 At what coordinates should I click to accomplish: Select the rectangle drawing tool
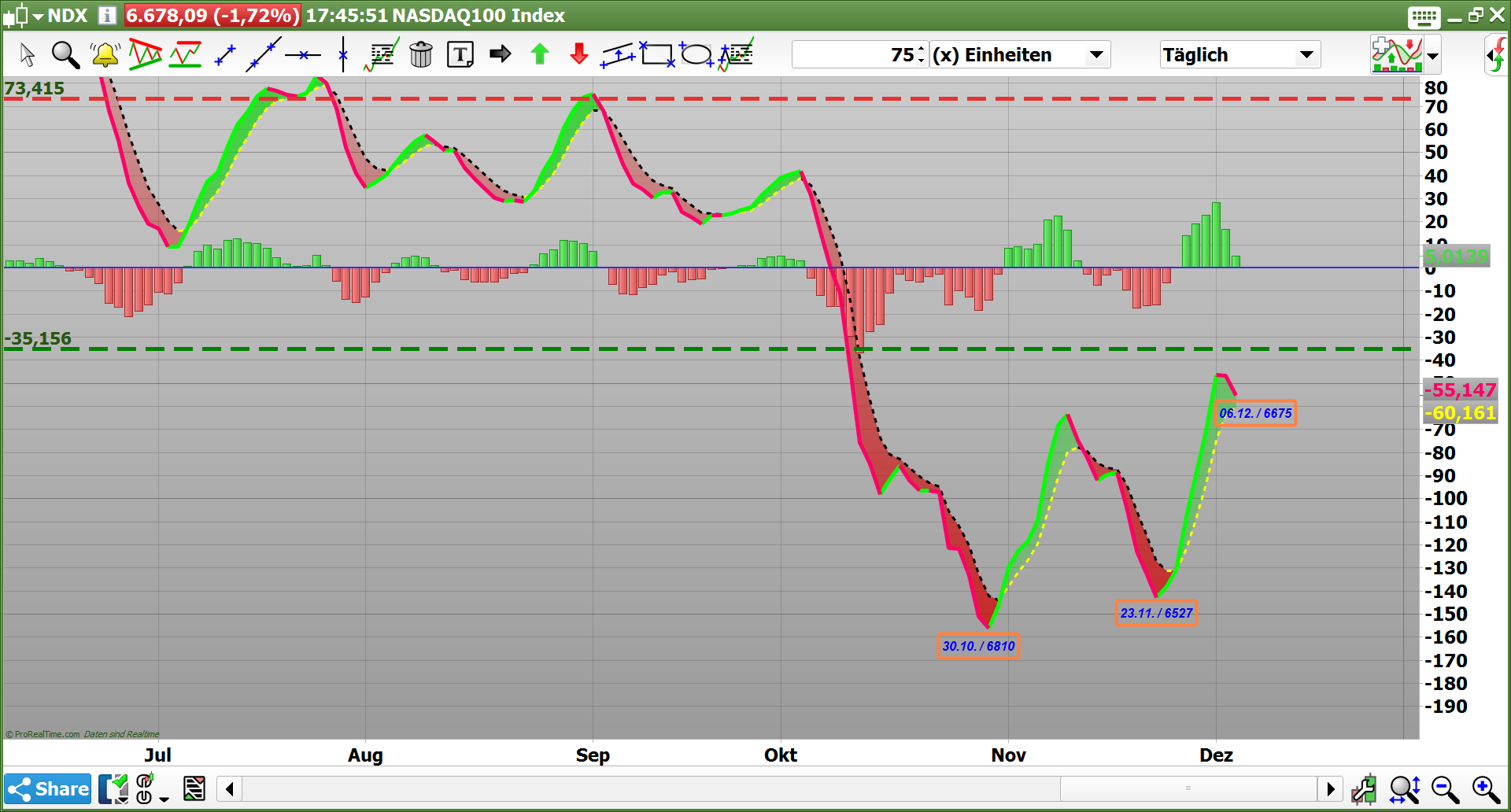click(657, 54)
